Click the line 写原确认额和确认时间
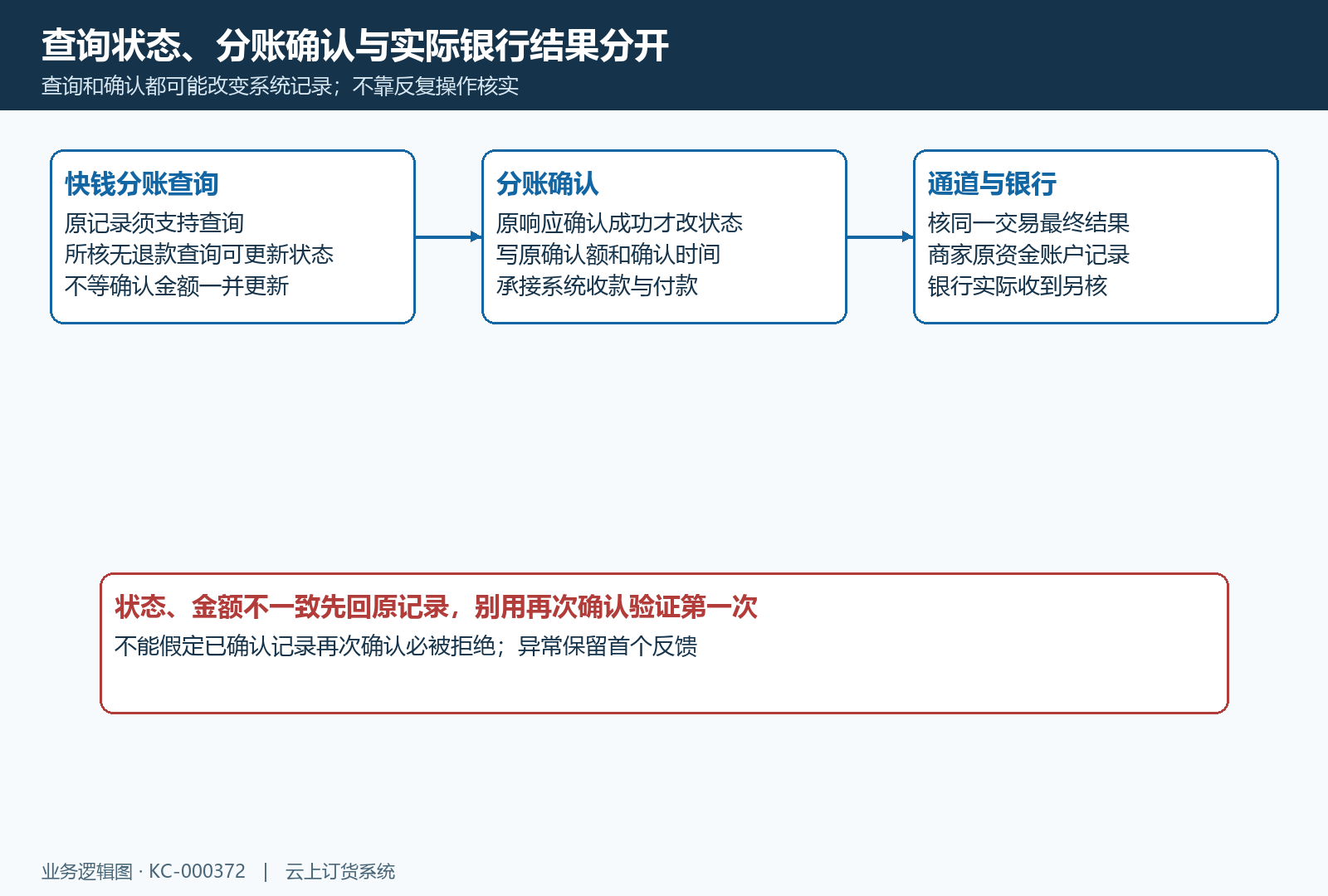This screenshot has height=896, width=1328. [608, 255]
